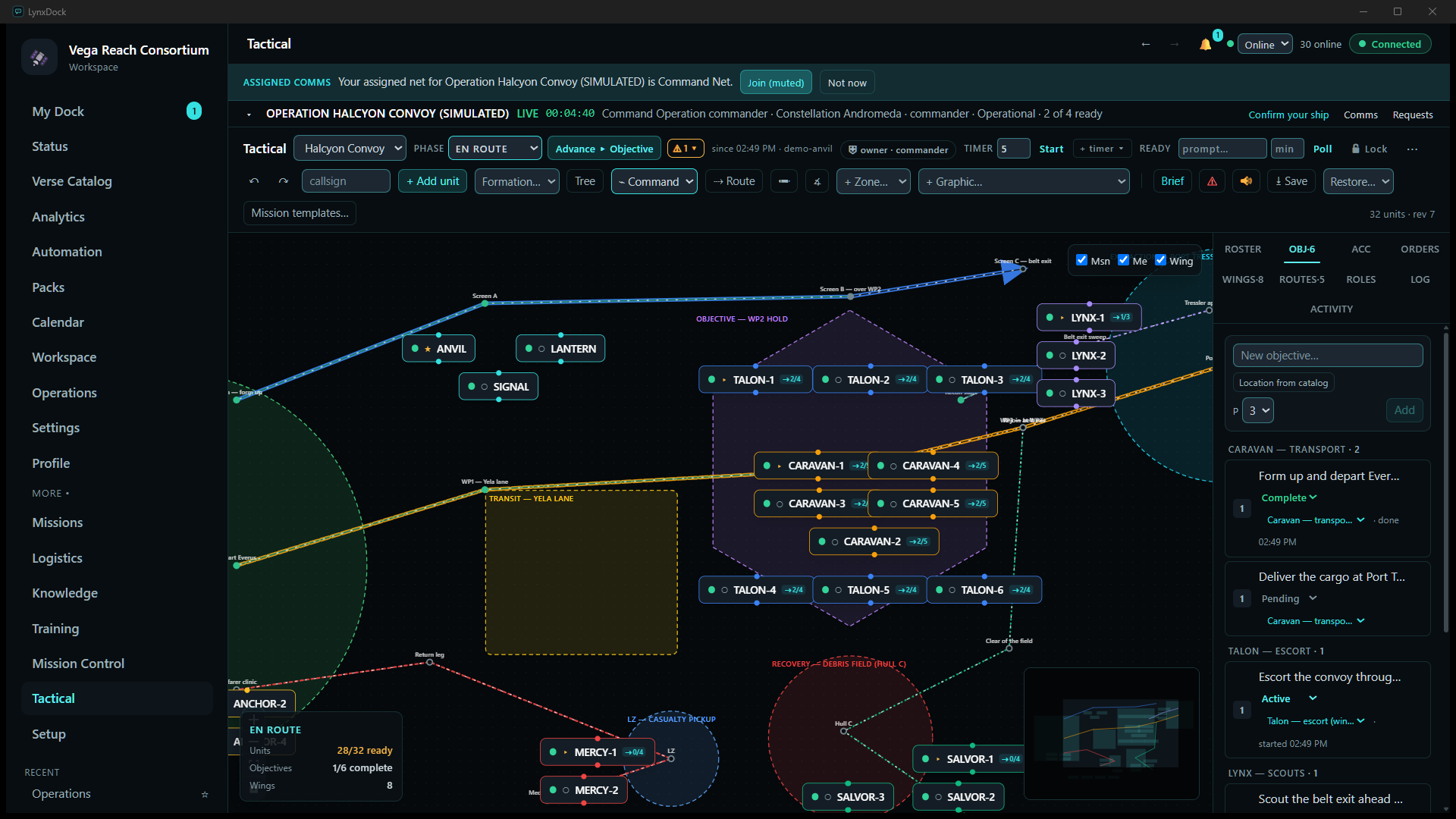Switch to the ORDERS tab
The height and width of the screenshot is (819, 1456).
(1420, 249)
